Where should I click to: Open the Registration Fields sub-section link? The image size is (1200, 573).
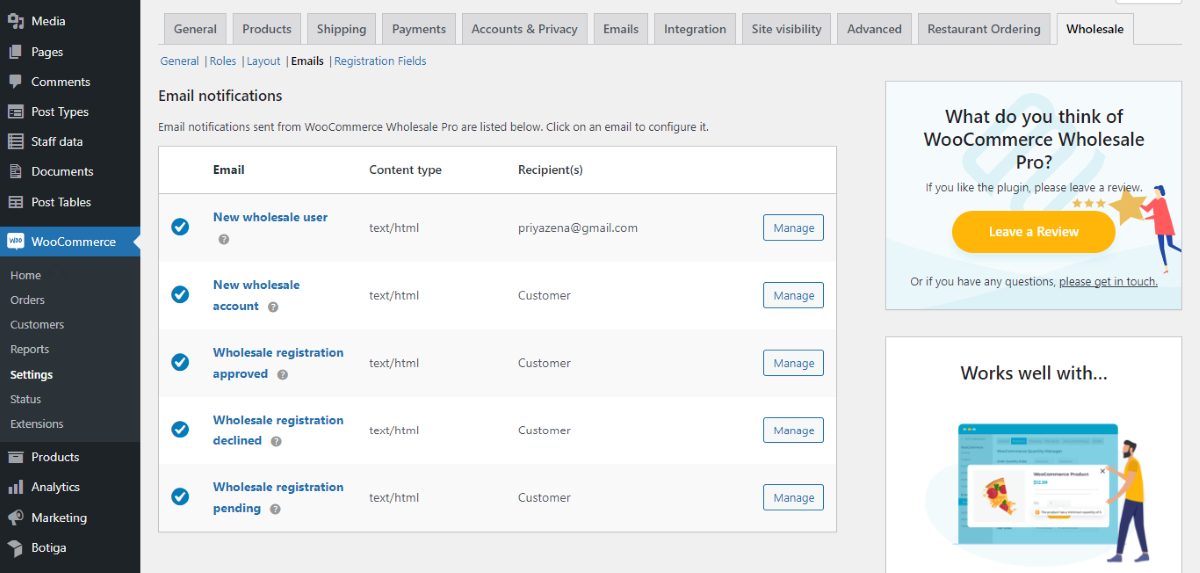380,61
